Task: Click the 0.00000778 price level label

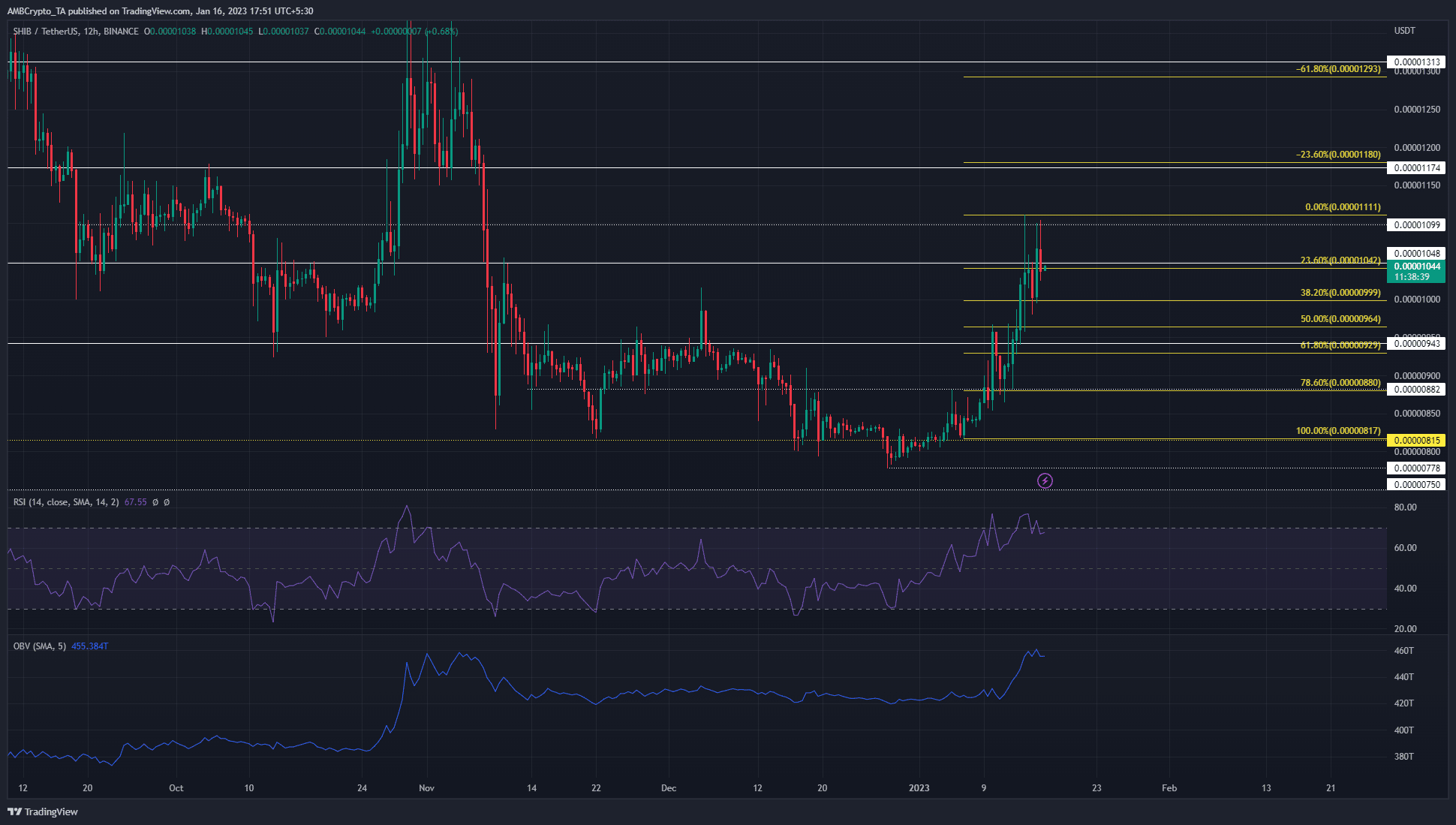Action: pyautogui.click(x=1417, y=468)
